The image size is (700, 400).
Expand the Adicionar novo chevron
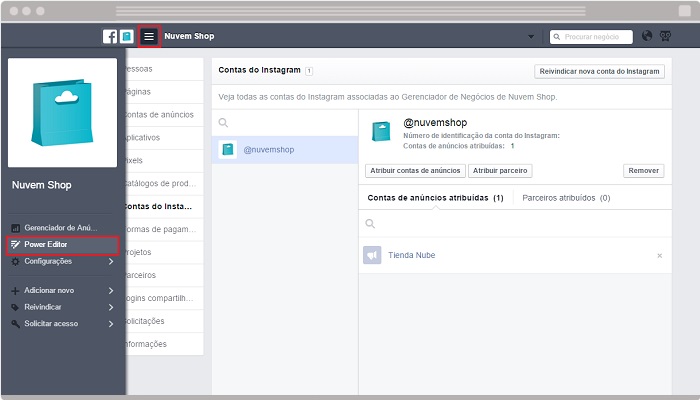pyautogui.click(x=111, y=291)
